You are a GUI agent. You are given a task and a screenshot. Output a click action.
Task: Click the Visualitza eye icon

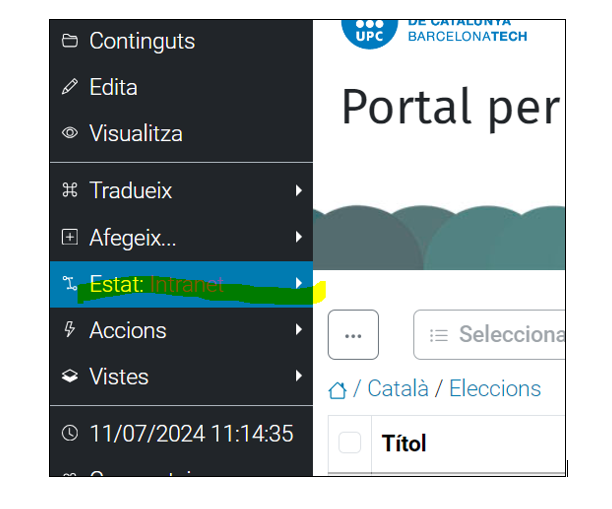[x=70, y=133]
